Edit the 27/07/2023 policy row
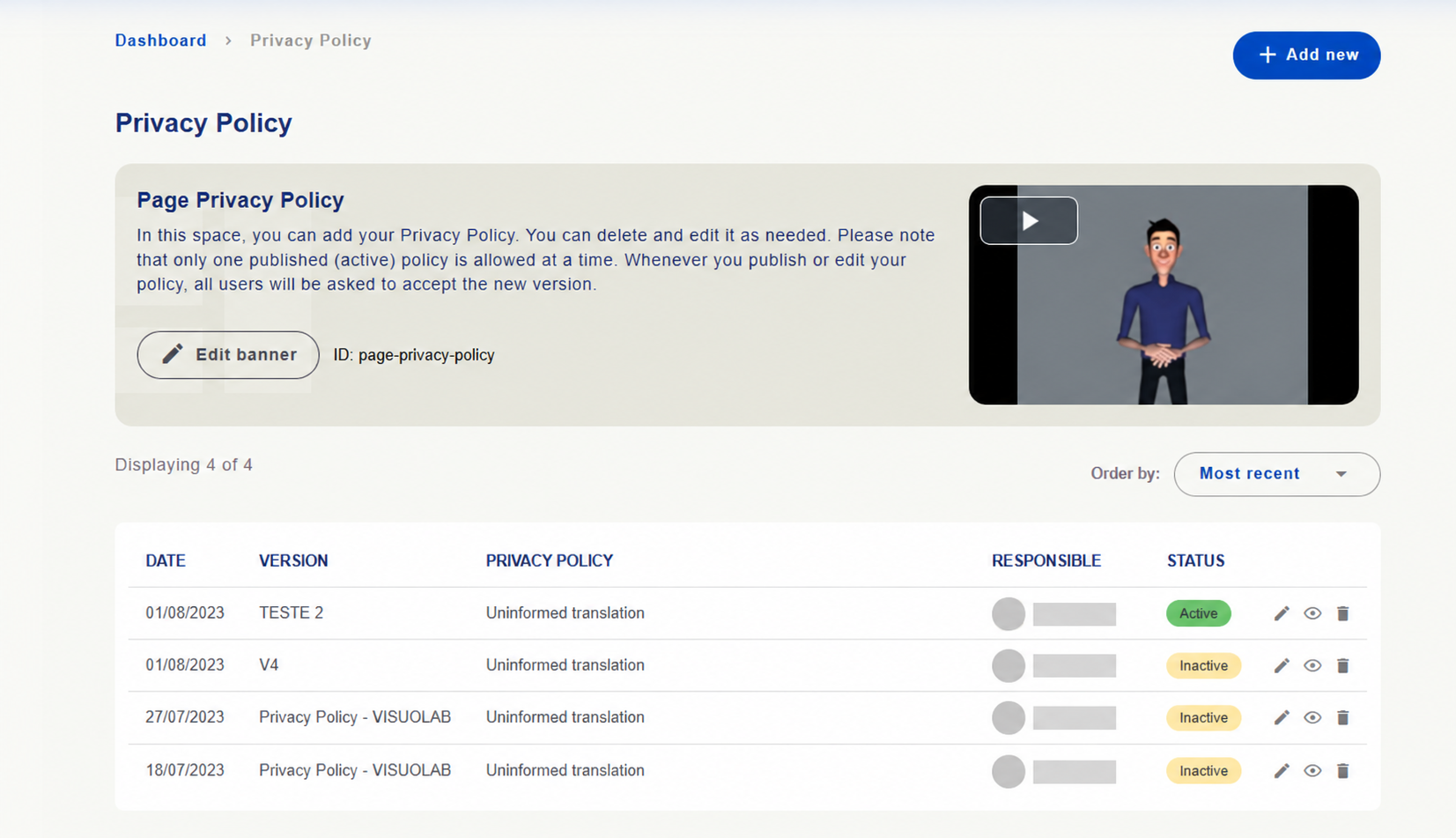Image resolution: width=1456 pixels, height=838 pixels. [1282, 717]
